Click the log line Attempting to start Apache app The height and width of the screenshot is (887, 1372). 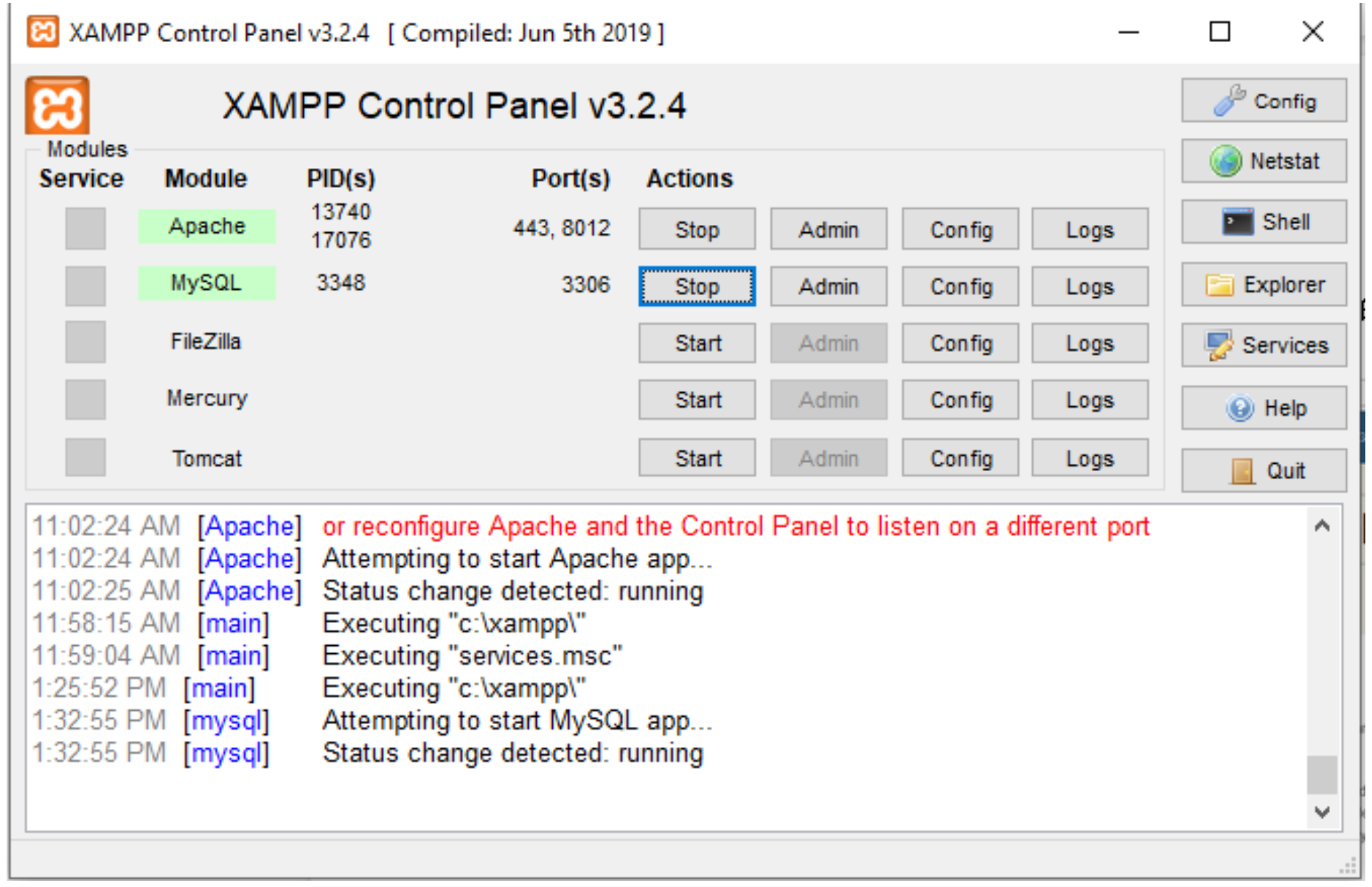pos(518,558)
